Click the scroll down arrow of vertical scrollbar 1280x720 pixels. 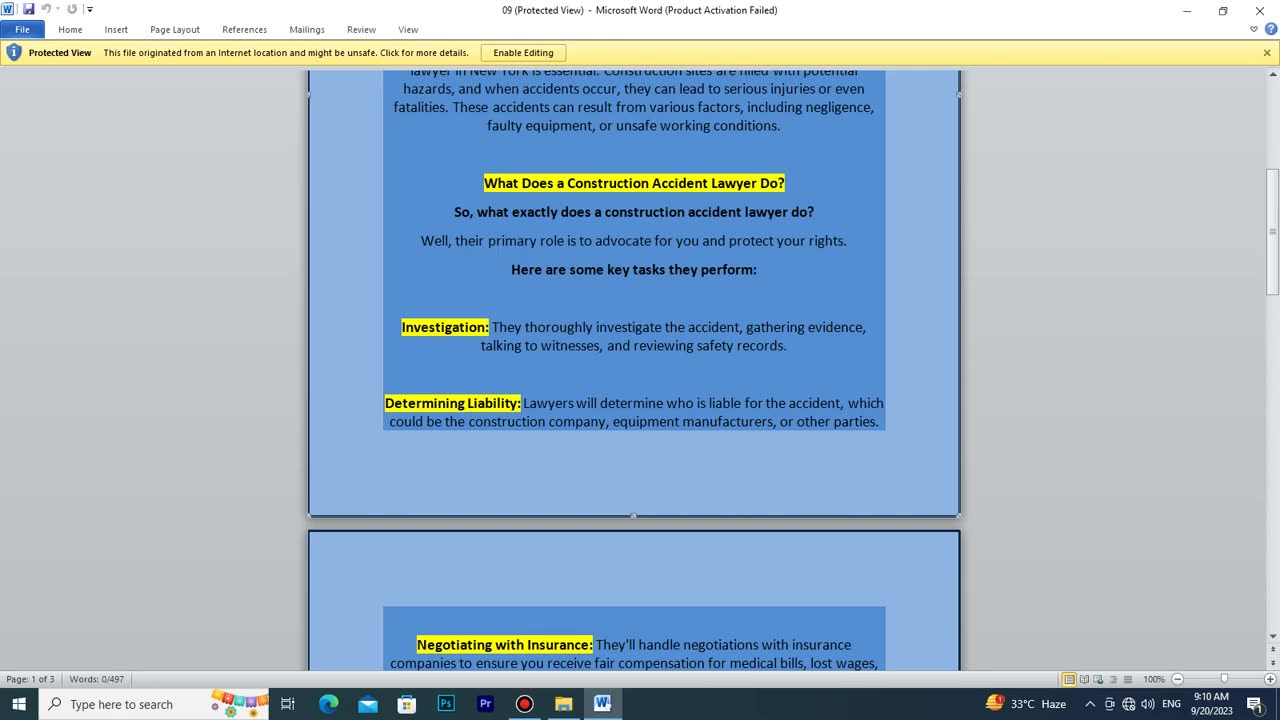click(1272, 636)
